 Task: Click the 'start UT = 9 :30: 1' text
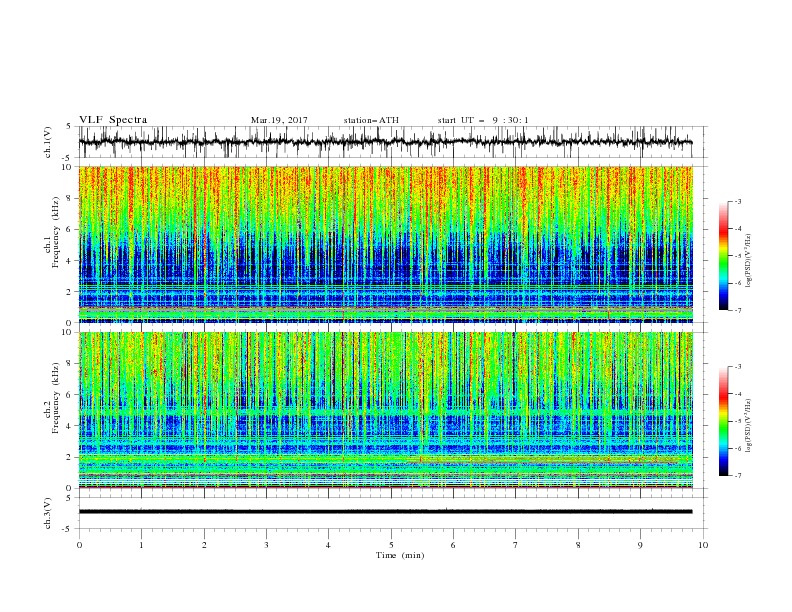483,120
